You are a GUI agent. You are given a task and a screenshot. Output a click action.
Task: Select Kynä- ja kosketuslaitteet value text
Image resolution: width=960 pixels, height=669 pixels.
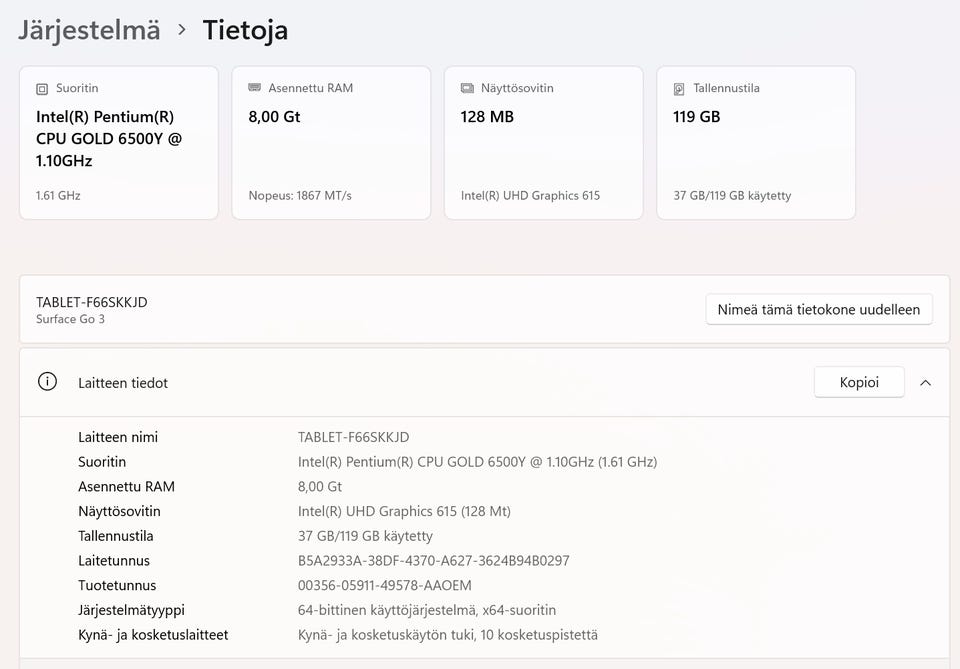pyautogui.click(x=448, y=635)
